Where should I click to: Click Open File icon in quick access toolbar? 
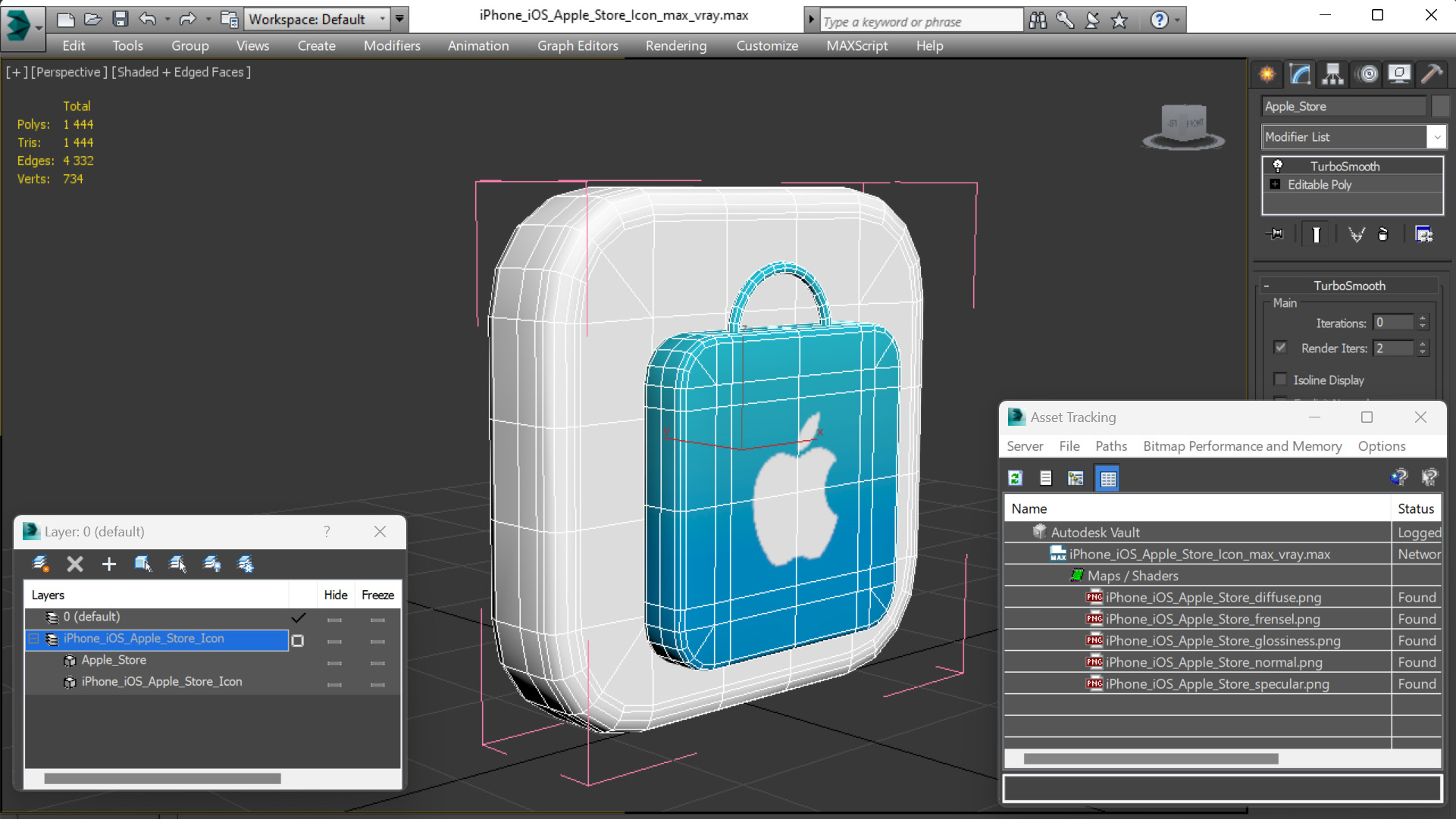93,19
